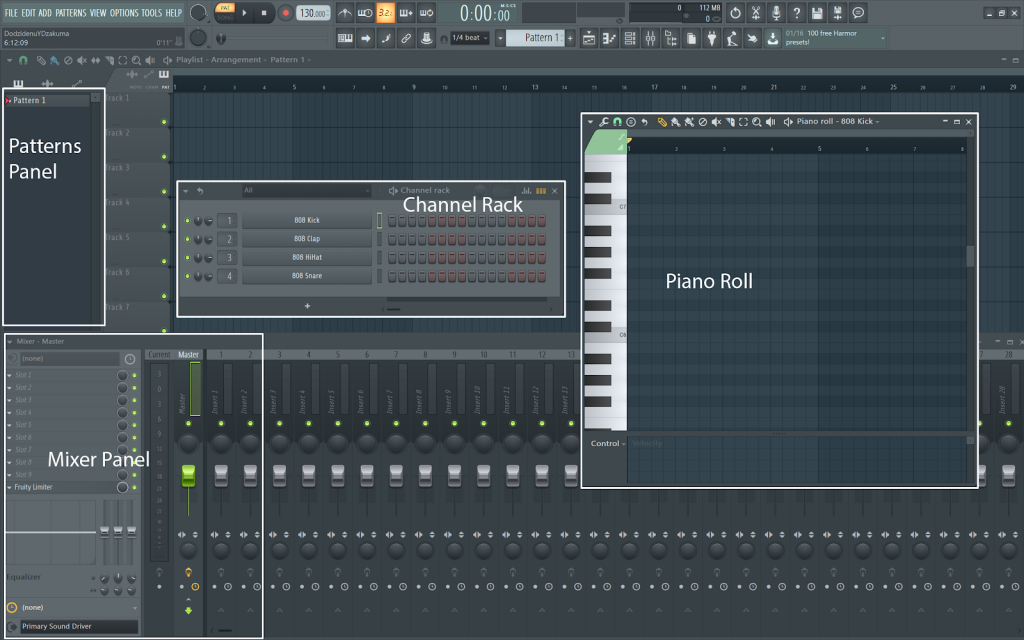Open the Piano roll Control dropdown
Screen dimensions: 1024x640
point(608,443)
